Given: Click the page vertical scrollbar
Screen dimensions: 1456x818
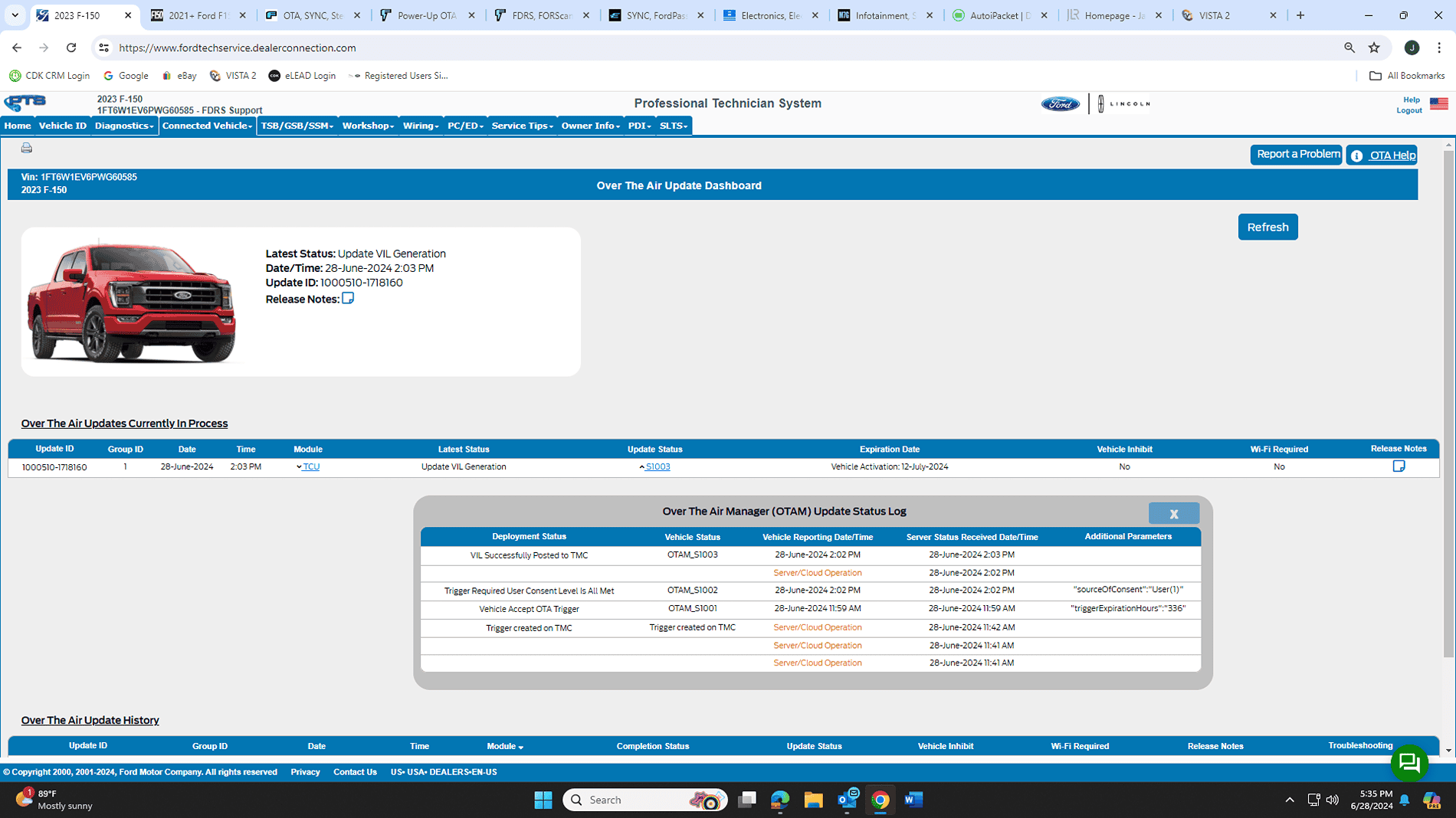Looking at the screenshot, I should click(1448, 398).
